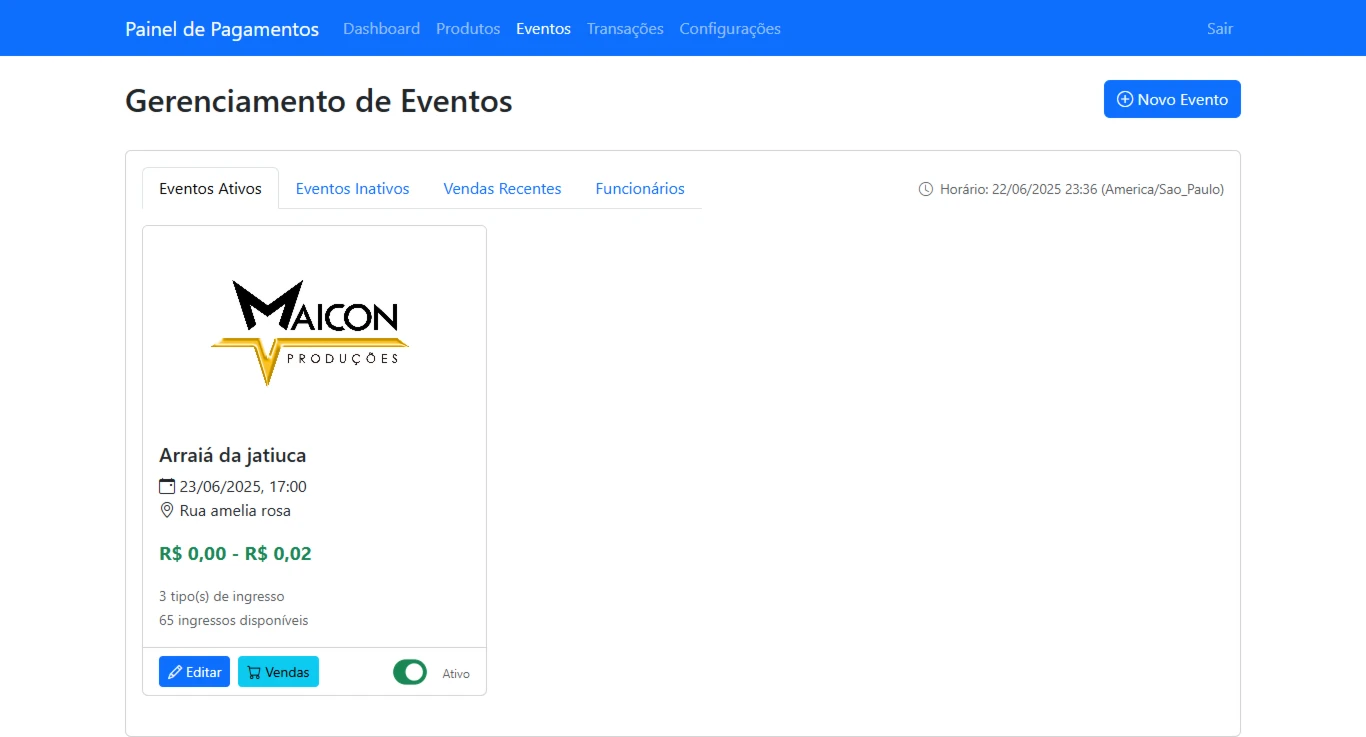Click the address text Rua amelia rosa
Screen dimensions: 1366x737
(x=235, y=510)
